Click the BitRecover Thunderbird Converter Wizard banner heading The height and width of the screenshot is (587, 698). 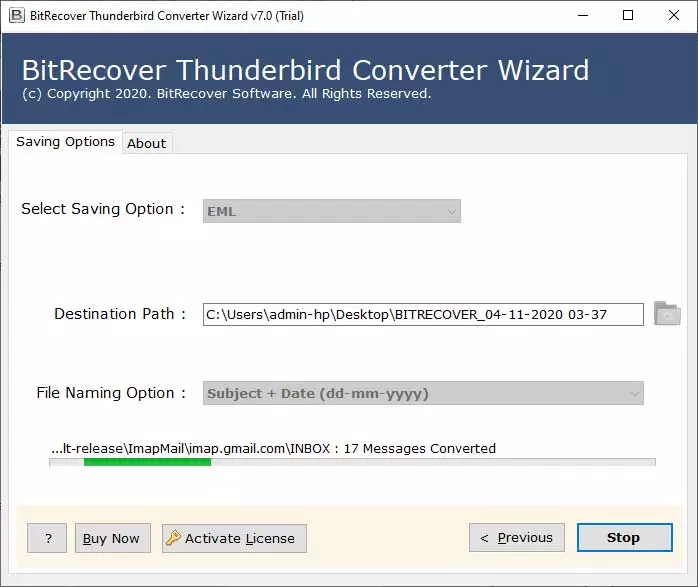[305, 71]
